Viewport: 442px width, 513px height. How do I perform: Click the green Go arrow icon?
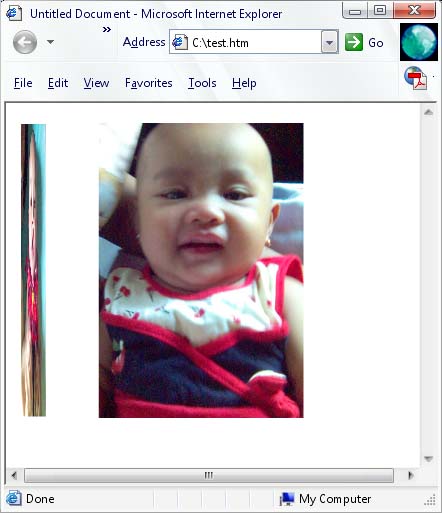pyautogui.click(x=354, y=42)
